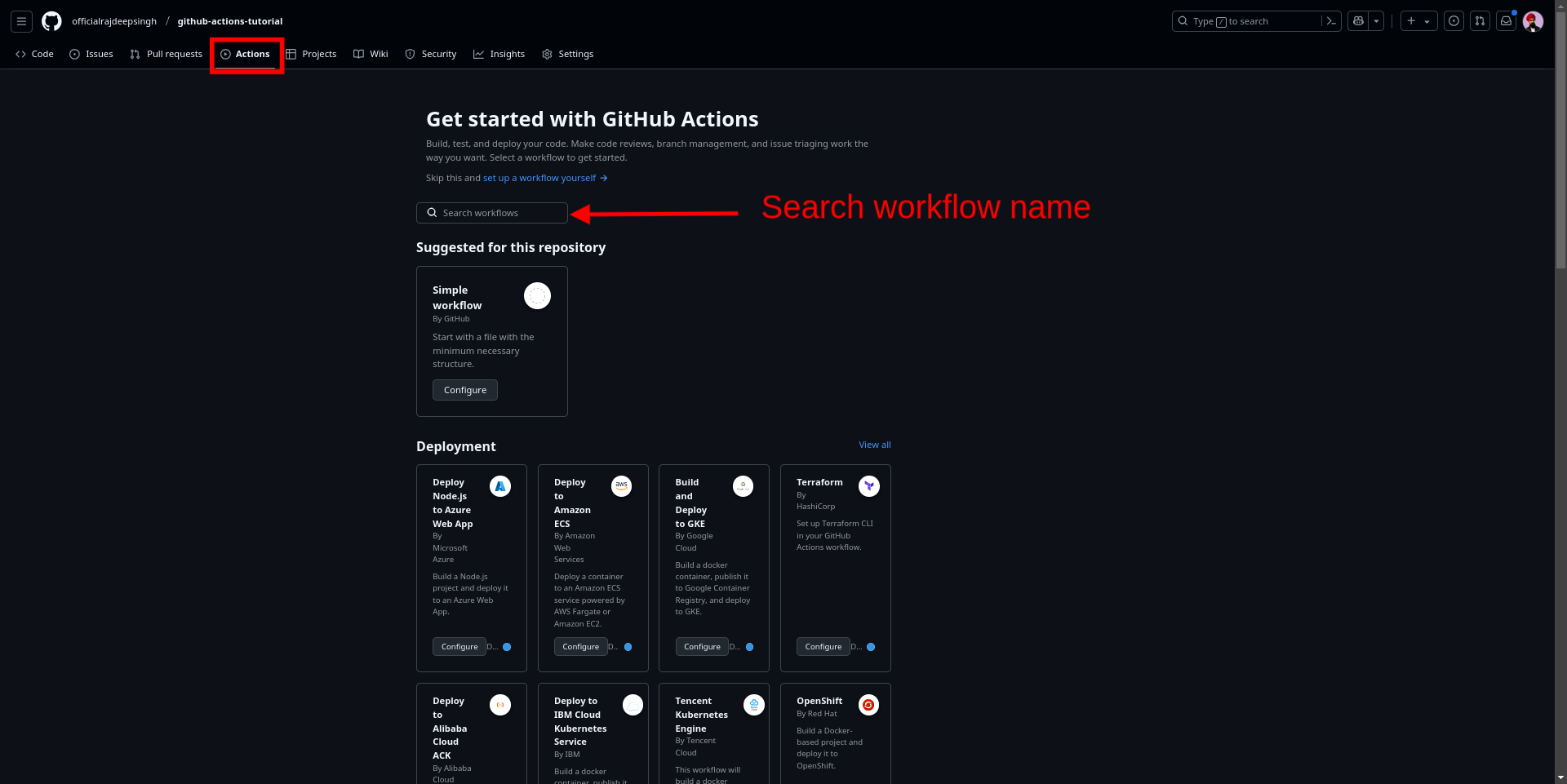Open the Pull requests tab

pyautogui.click(x=166, y=54)
